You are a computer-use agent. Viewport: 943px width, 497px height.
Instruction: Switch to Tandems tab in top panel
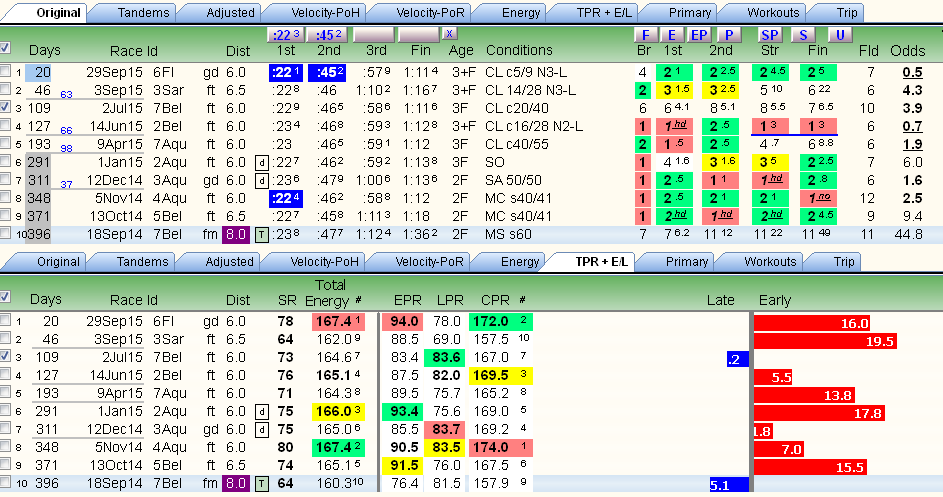[x=143, y=13]
